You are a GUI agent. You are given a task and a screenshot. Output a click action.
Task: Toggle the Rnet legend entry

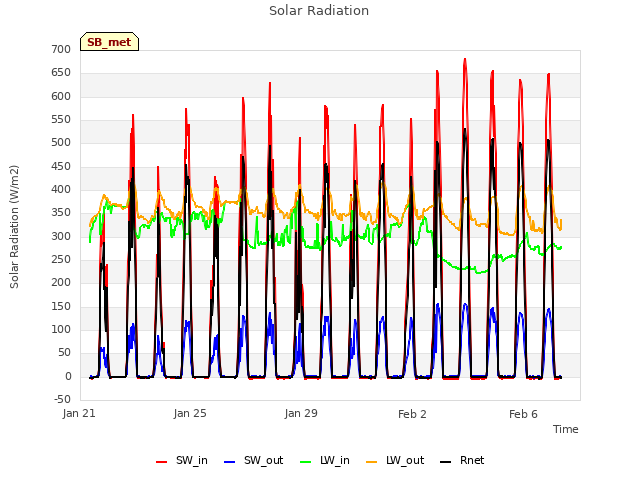coord(462,460)
